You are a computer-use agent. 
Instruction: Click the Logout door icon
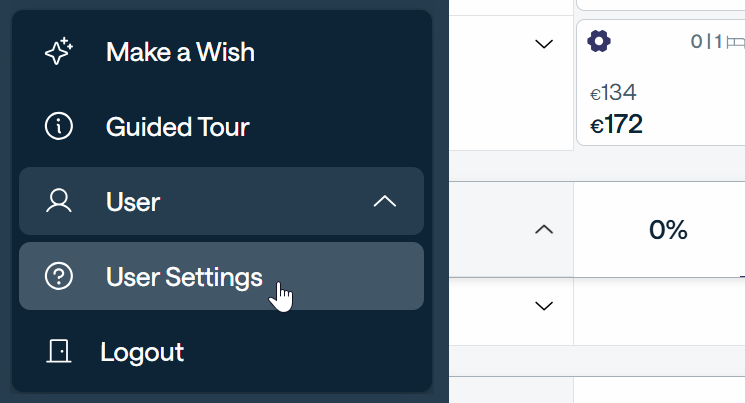[59, 352]
